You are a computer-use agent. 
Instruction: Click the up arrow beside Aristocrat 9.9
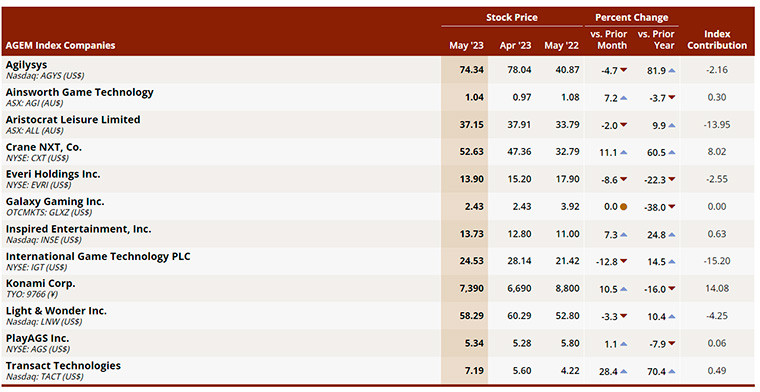tap(671, 125)
